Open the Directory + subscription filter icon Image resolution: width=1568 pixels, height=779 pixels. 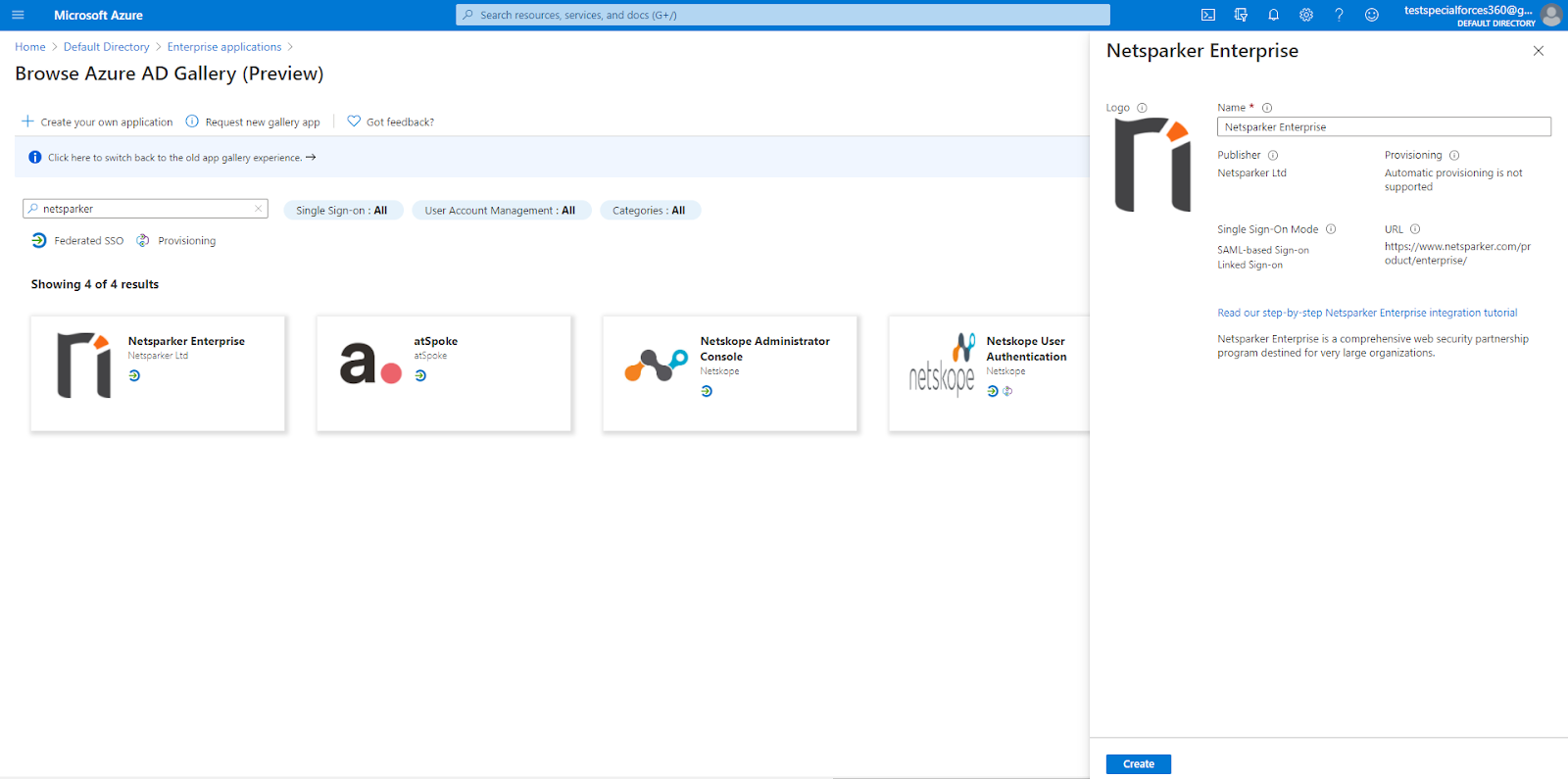[1241, 15]
